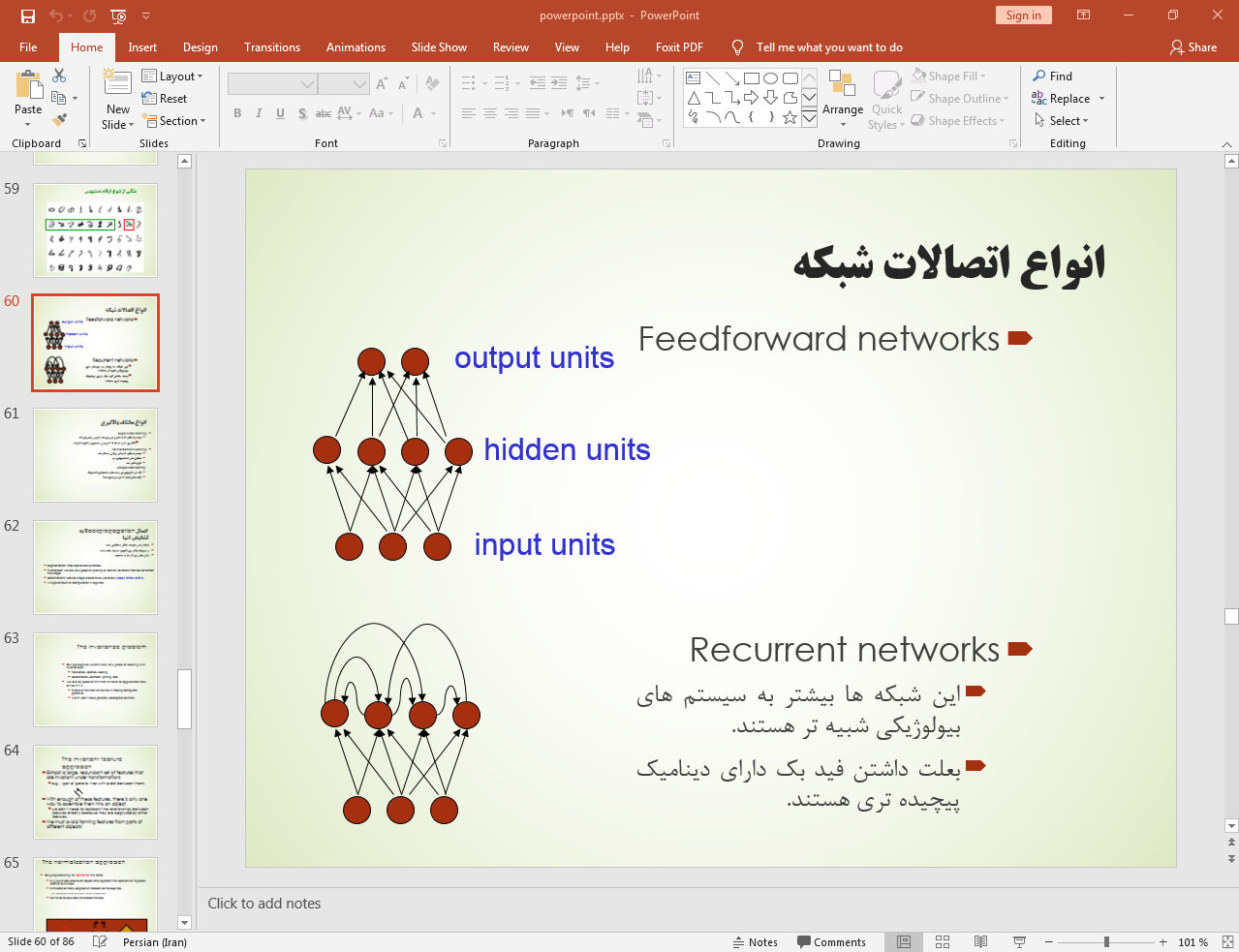Align text left in Paragraph group
This screenshot has height=952, width=1239.
[x=468, y=113]
